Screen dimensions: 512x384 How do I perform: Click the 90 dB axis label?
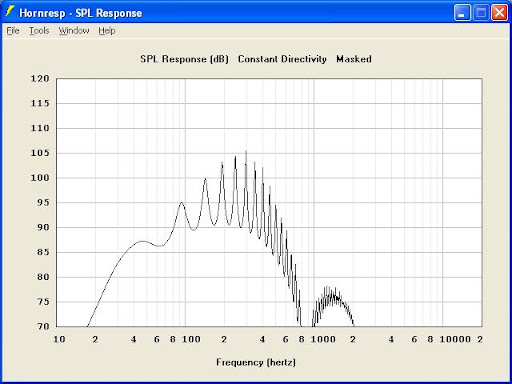coord(43,227)
